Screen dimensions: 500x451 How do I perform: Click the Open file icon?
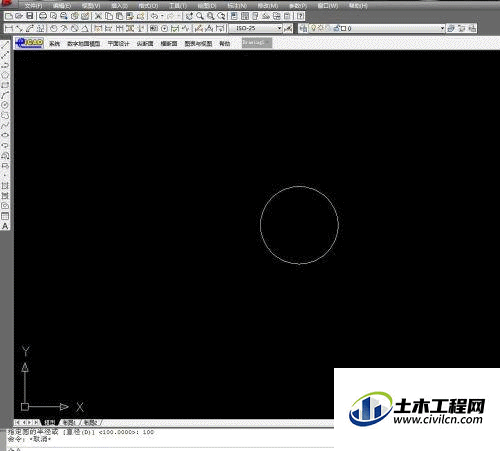click(x=19, y=16)
